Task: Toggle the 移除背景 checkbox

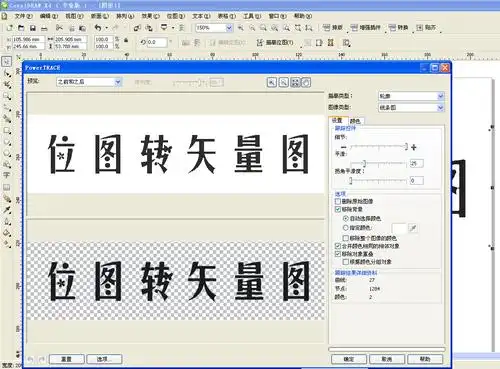Action: tap(338, 209)
